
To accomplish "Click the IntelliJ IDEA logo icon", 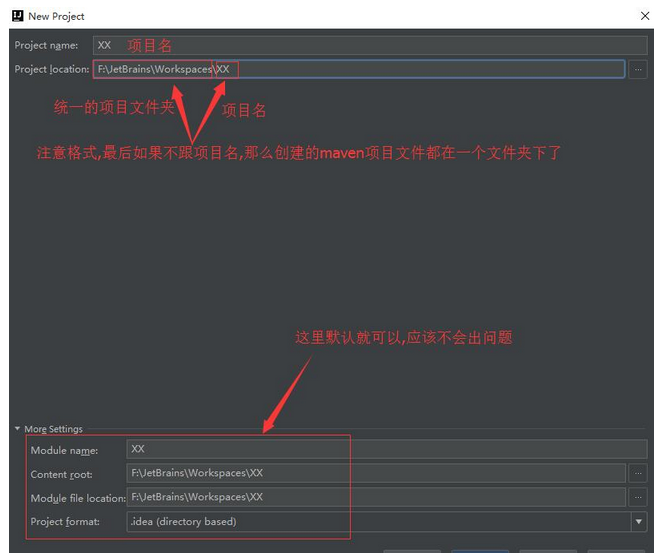I will click(x=18, y=16).
